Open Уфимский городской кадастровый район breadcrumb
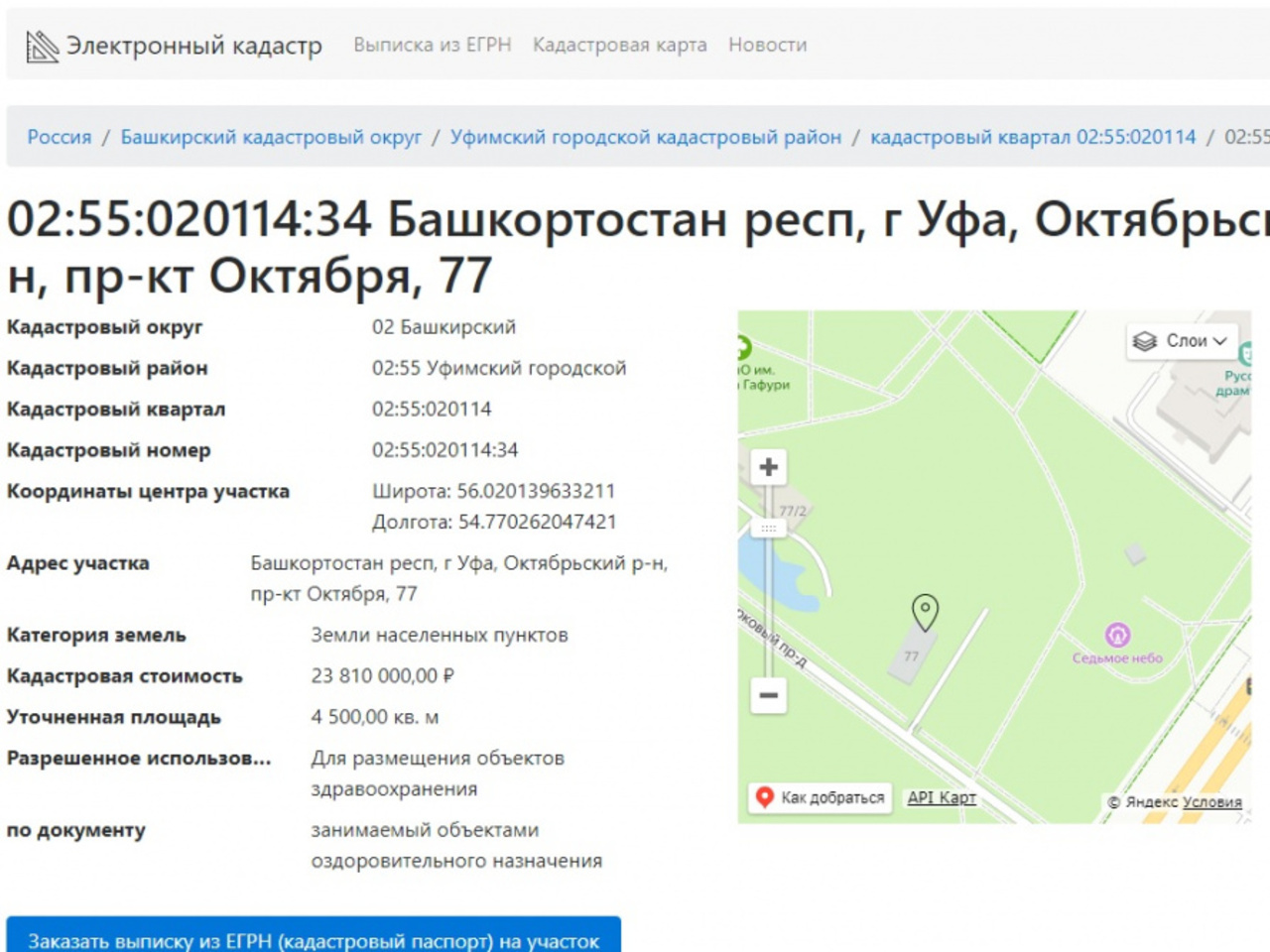The image size is (1270, 952). click(645, 137)
